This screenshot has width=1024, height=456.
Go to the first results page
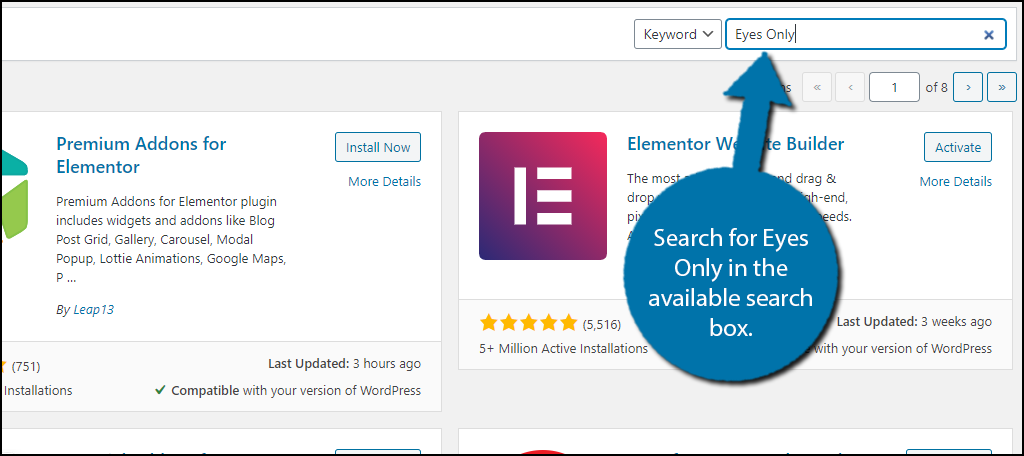click(x=816, y=87)
